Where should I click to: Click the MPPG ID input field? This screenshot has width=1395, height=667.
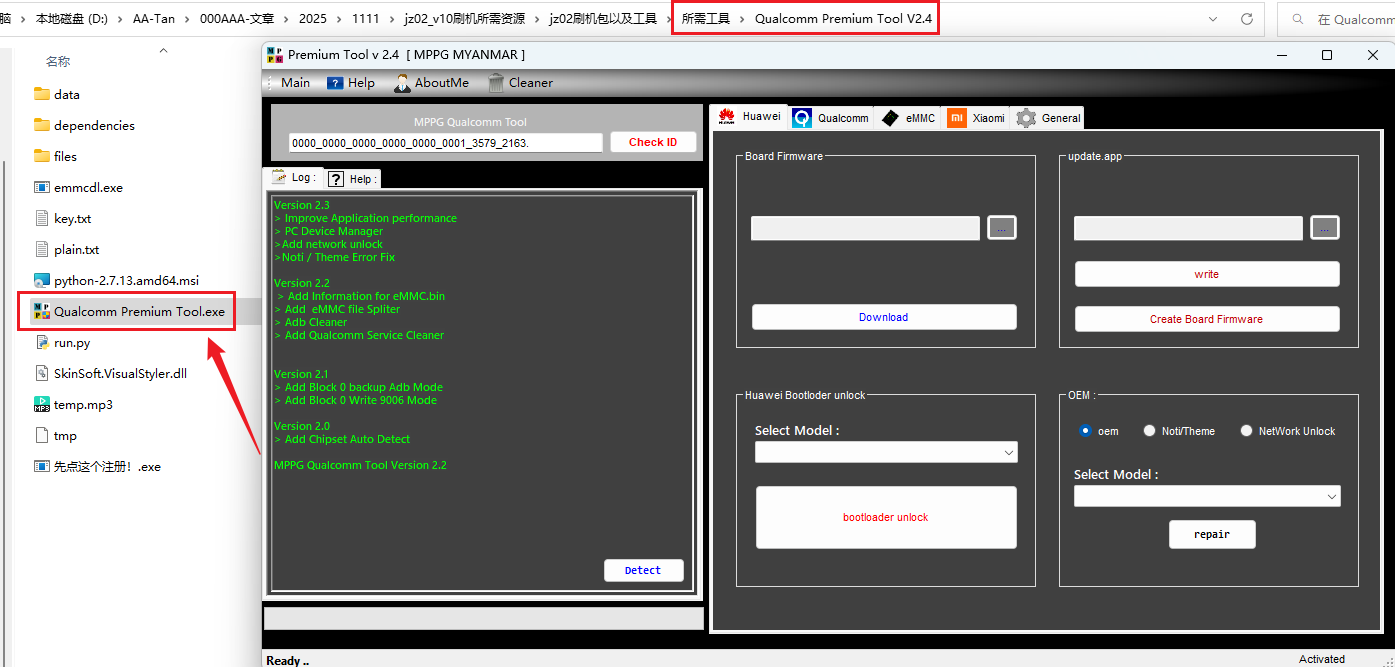445,143
